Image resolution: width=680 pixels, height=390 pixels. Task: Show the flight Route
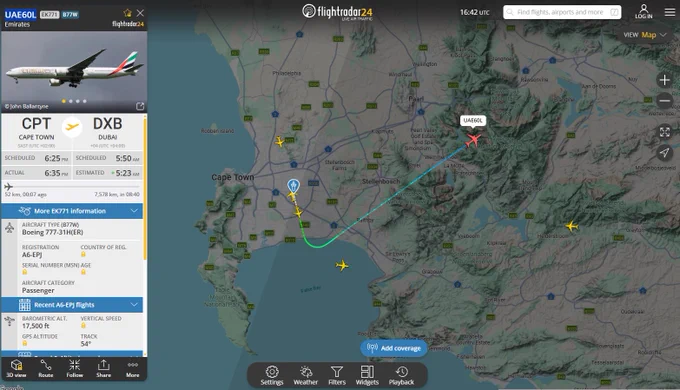(x=46, y=368)
